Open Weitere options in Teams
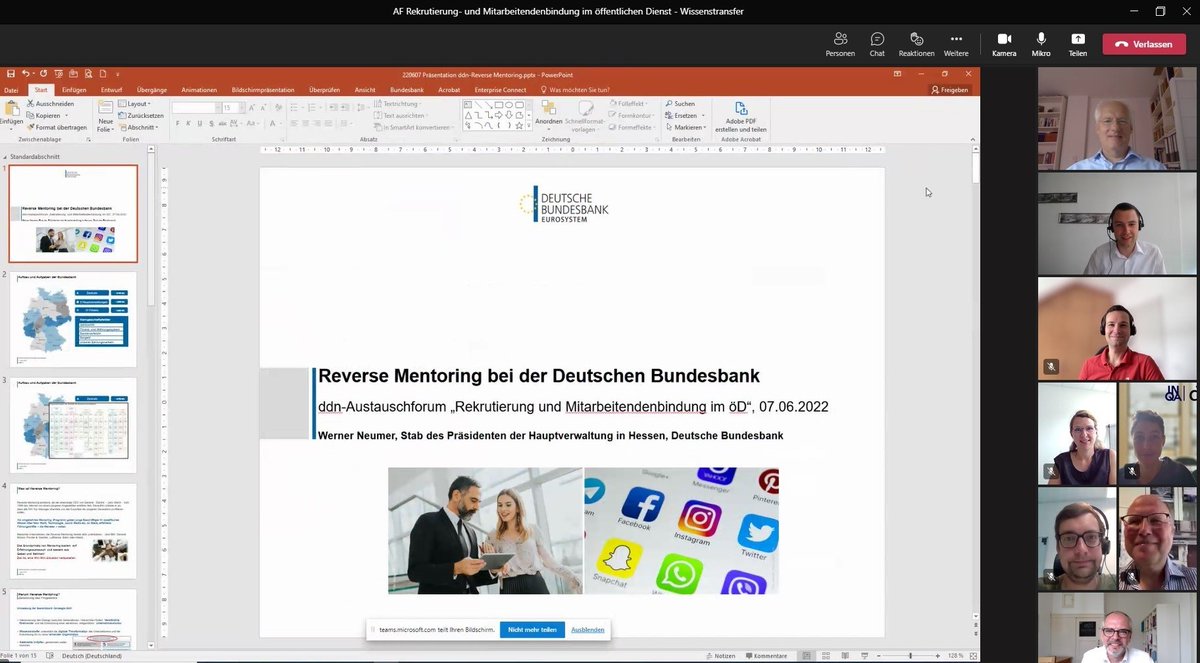1200x663 pixels. pos(956,44)
